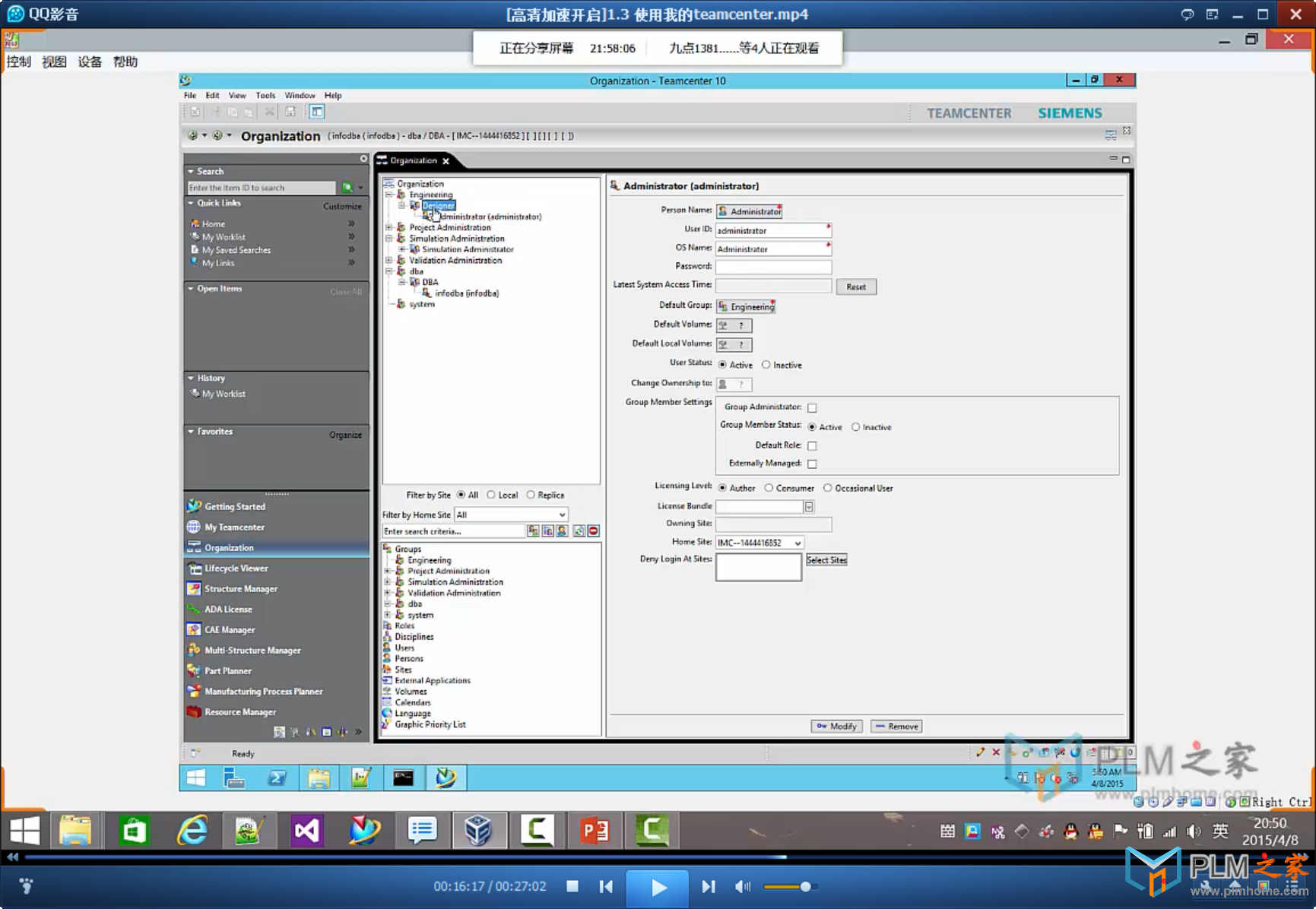Open ADA License application
This screenshot has width=1316, height=909.
point(228,609)
